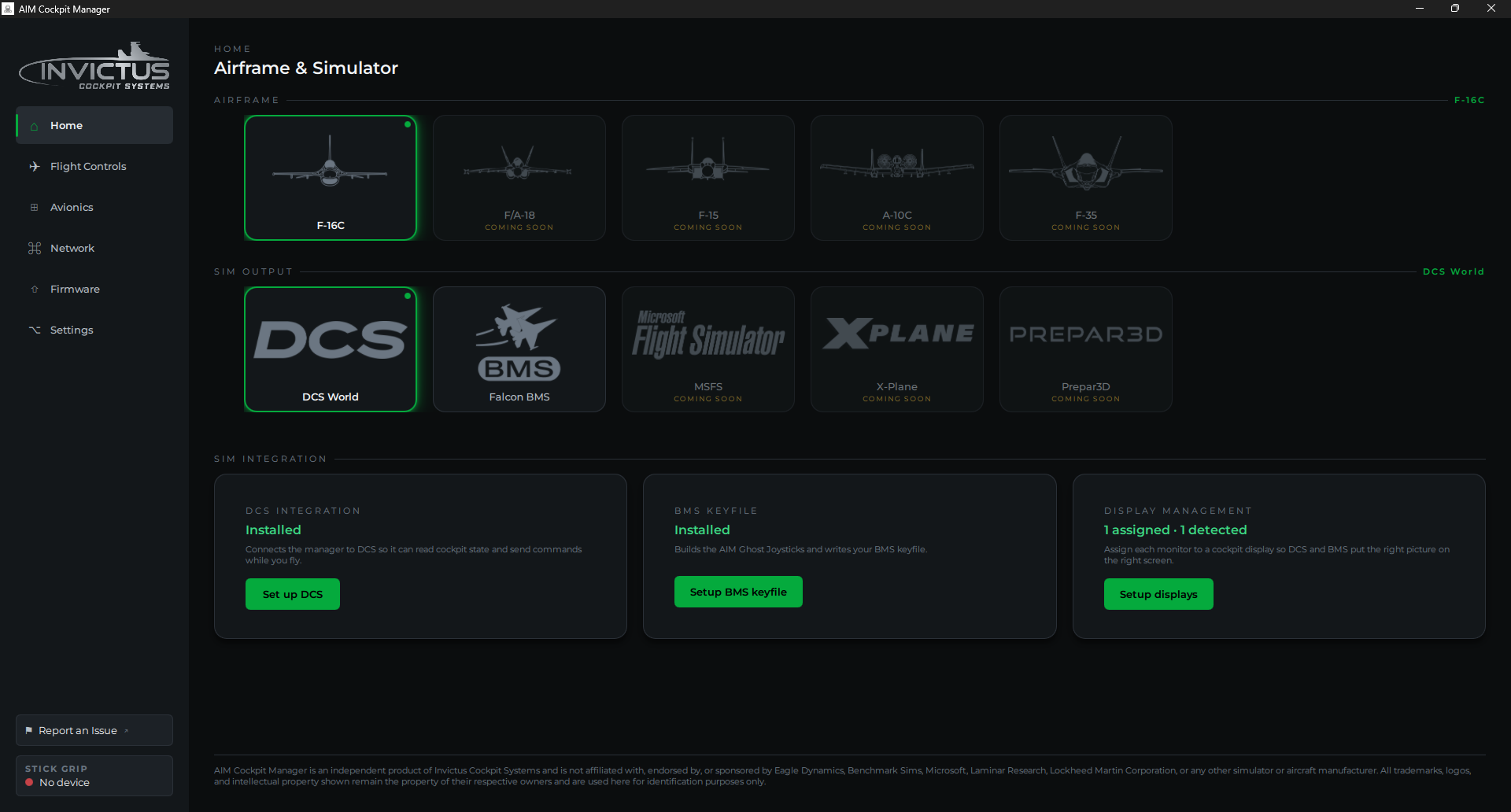Click the F-16C aircraft silhouette
1511x812 pixels.
[x=330, y=163]
